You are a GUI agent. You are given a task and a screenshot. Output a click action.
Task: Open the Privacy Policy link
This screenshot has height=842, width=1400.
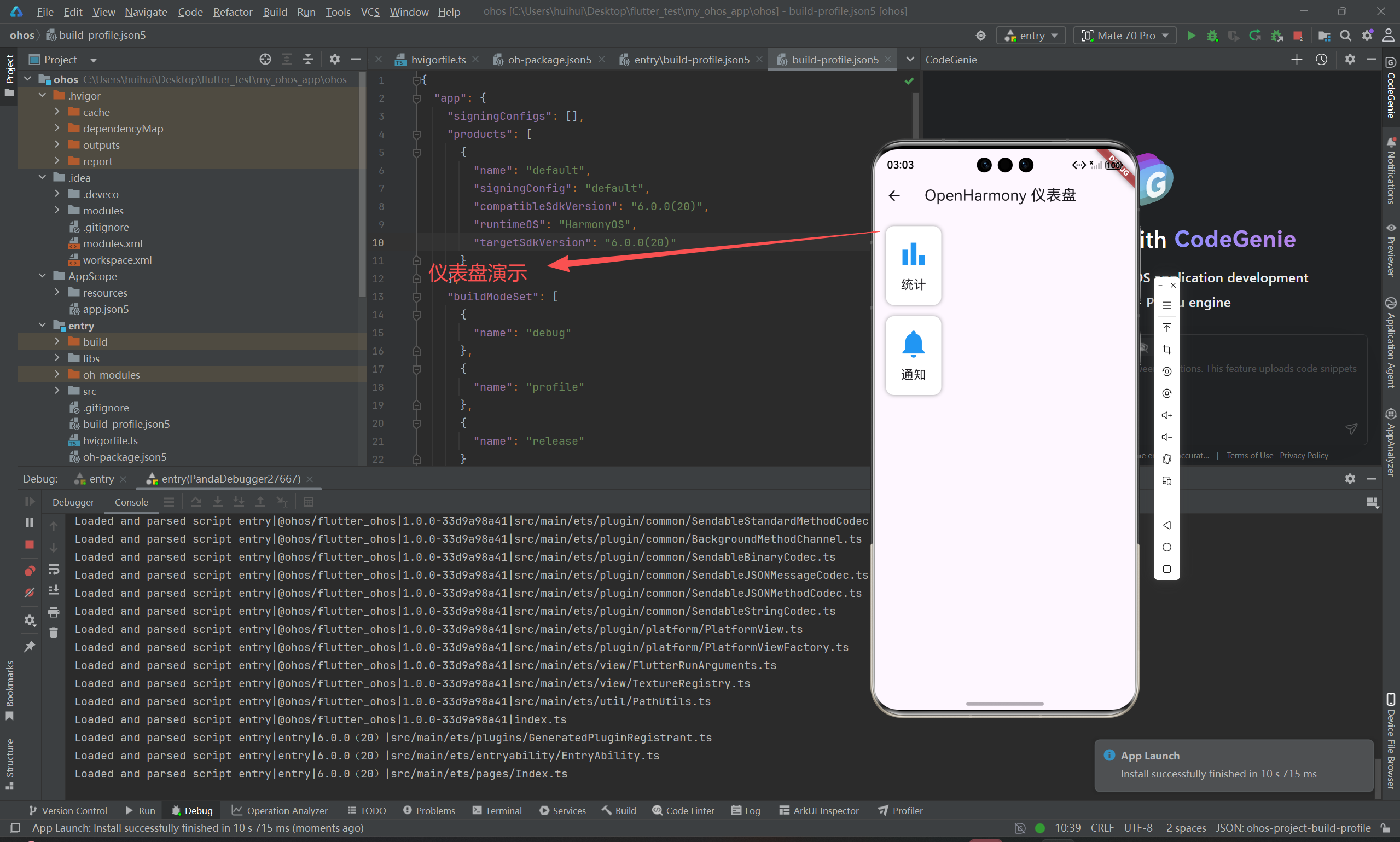pos(1304,456)
